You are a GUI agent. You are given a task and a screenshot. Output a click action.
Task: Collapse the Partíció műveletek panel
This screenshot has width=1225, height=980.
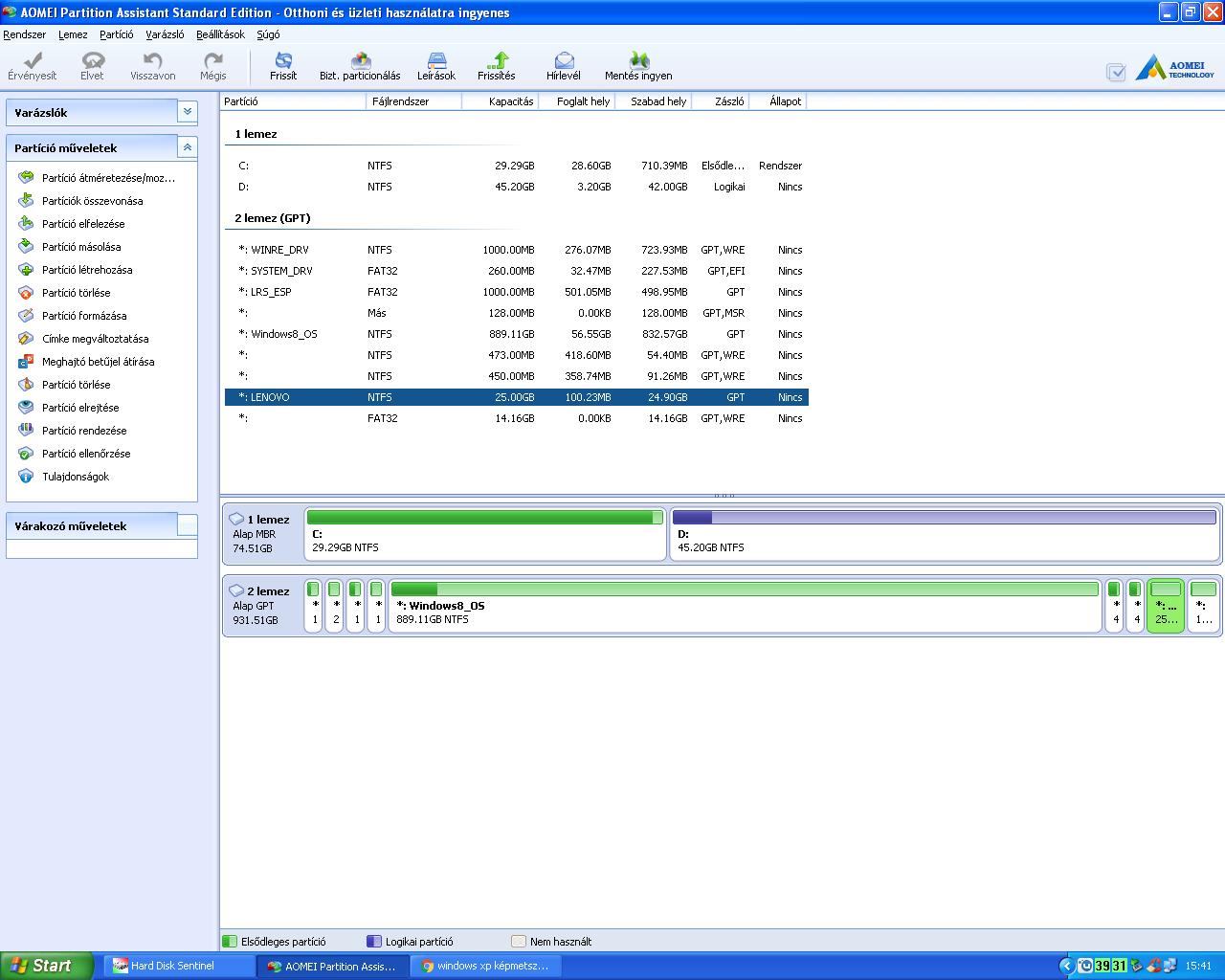point(188,147)
